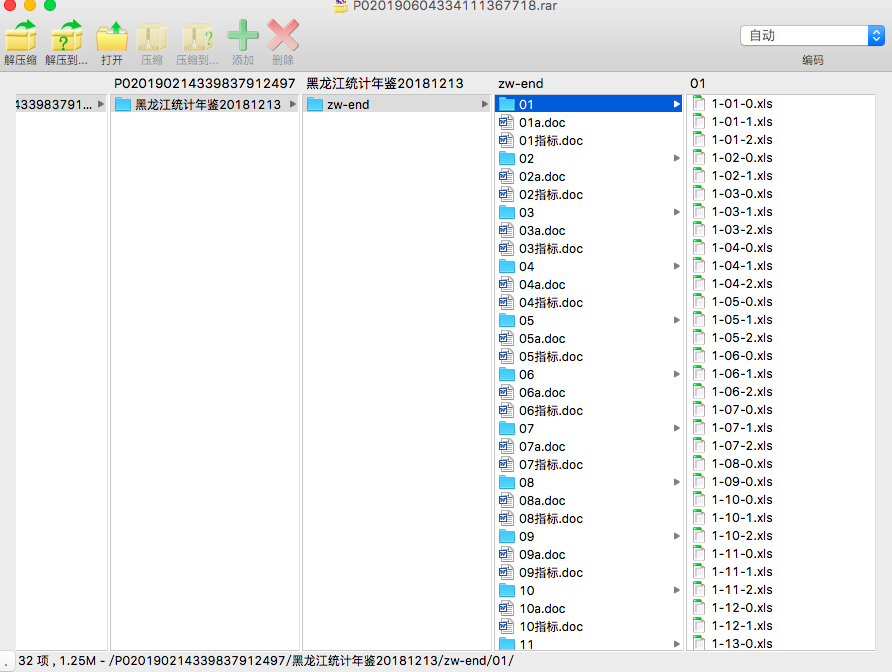Click the 03指标.doc document icon
892x672 pixels.
[506, 249]
